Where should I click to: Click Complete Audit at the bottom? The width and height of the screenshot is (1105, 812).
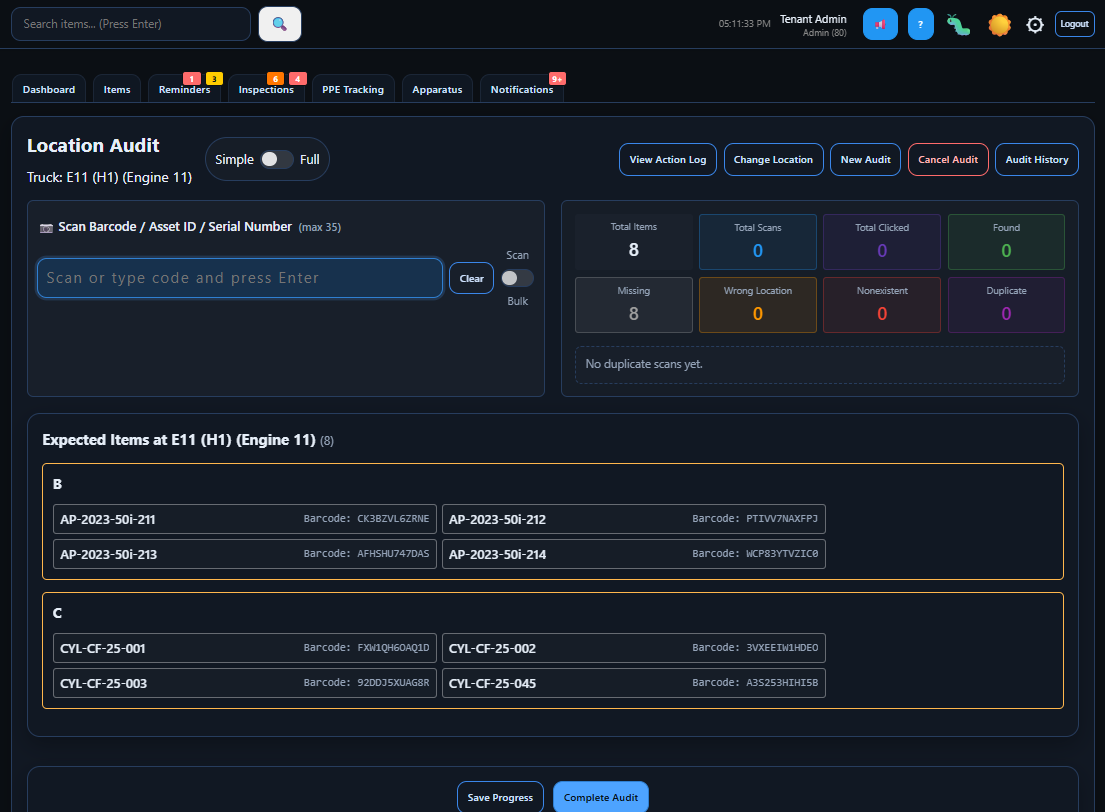click(600, 797)
